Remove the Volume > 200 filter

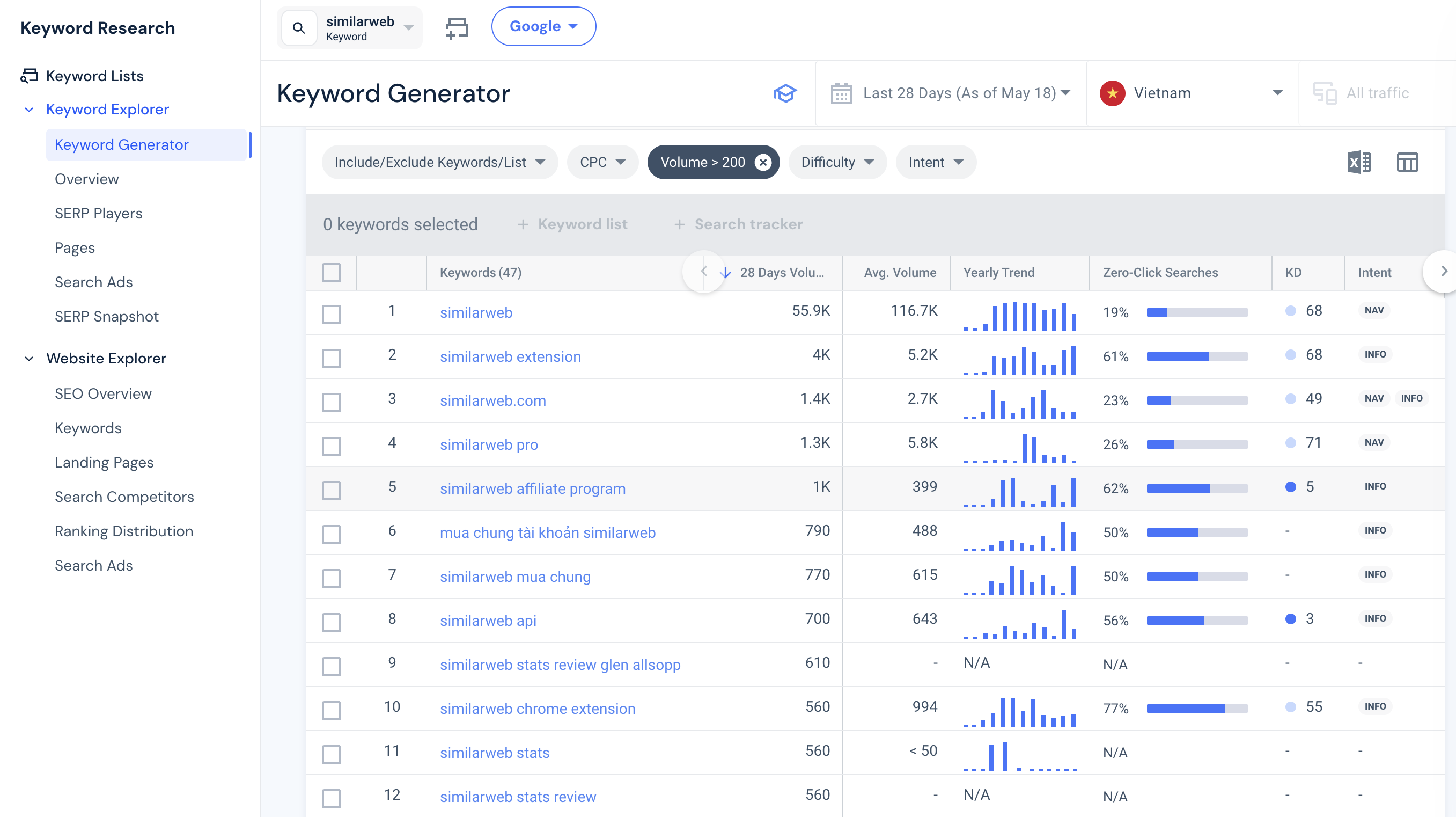pos(763,162)
